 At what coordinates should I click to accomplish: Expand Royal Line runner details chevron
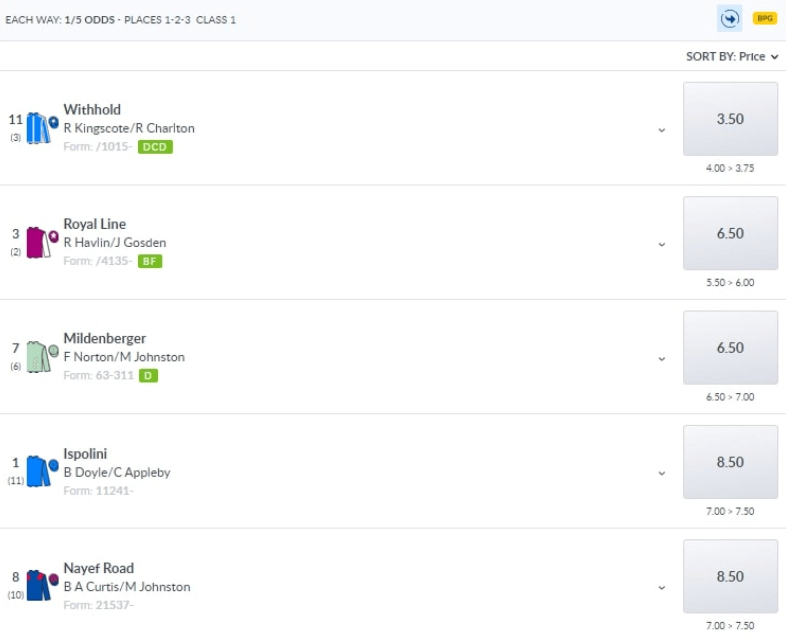(x=662, y=244)
